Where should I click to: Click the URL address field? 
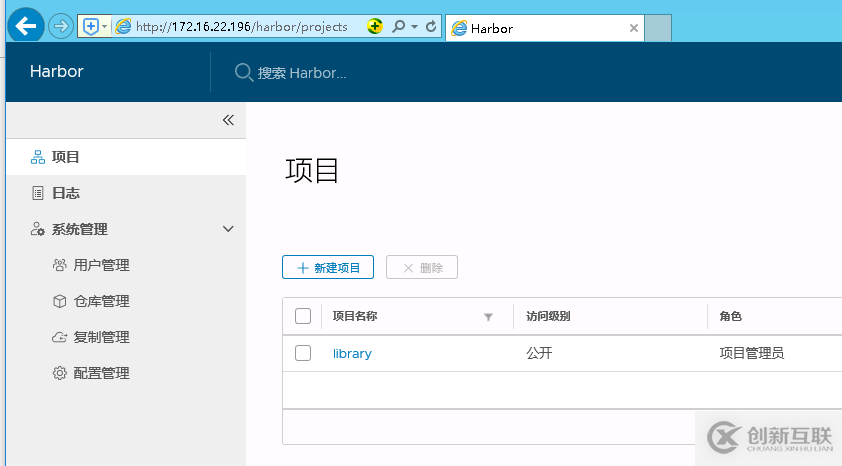pyautogui.click(x=242, y=27)
